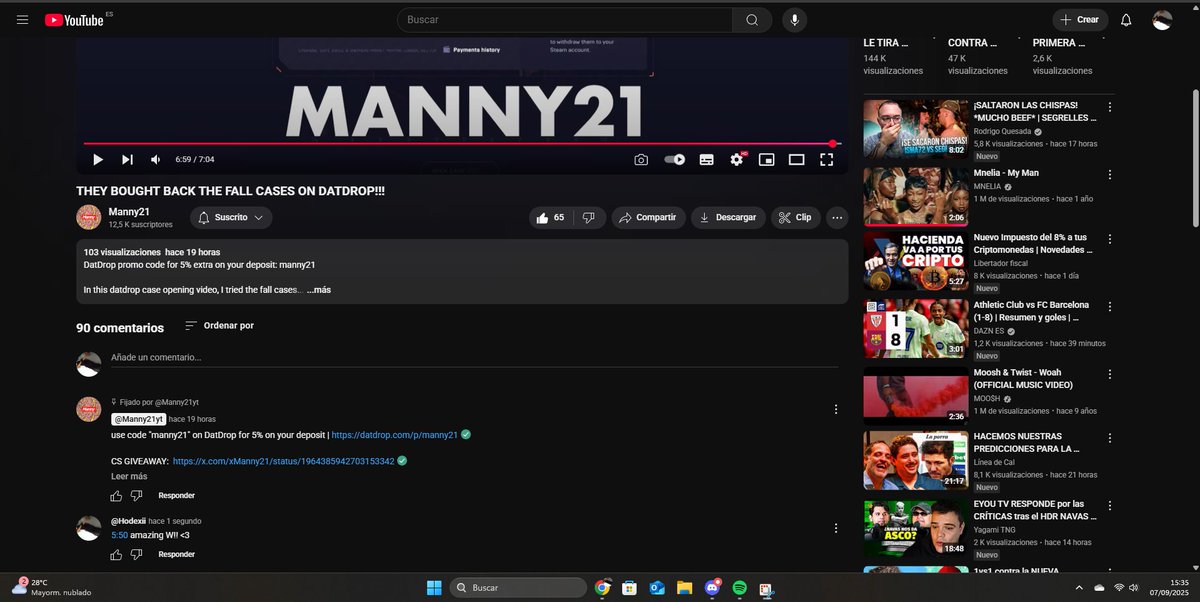This screenshot has width=1200, height=602.
Task: Open the SALTARON LAS CHISPAS video thumbnail
Action: point(915,128)
